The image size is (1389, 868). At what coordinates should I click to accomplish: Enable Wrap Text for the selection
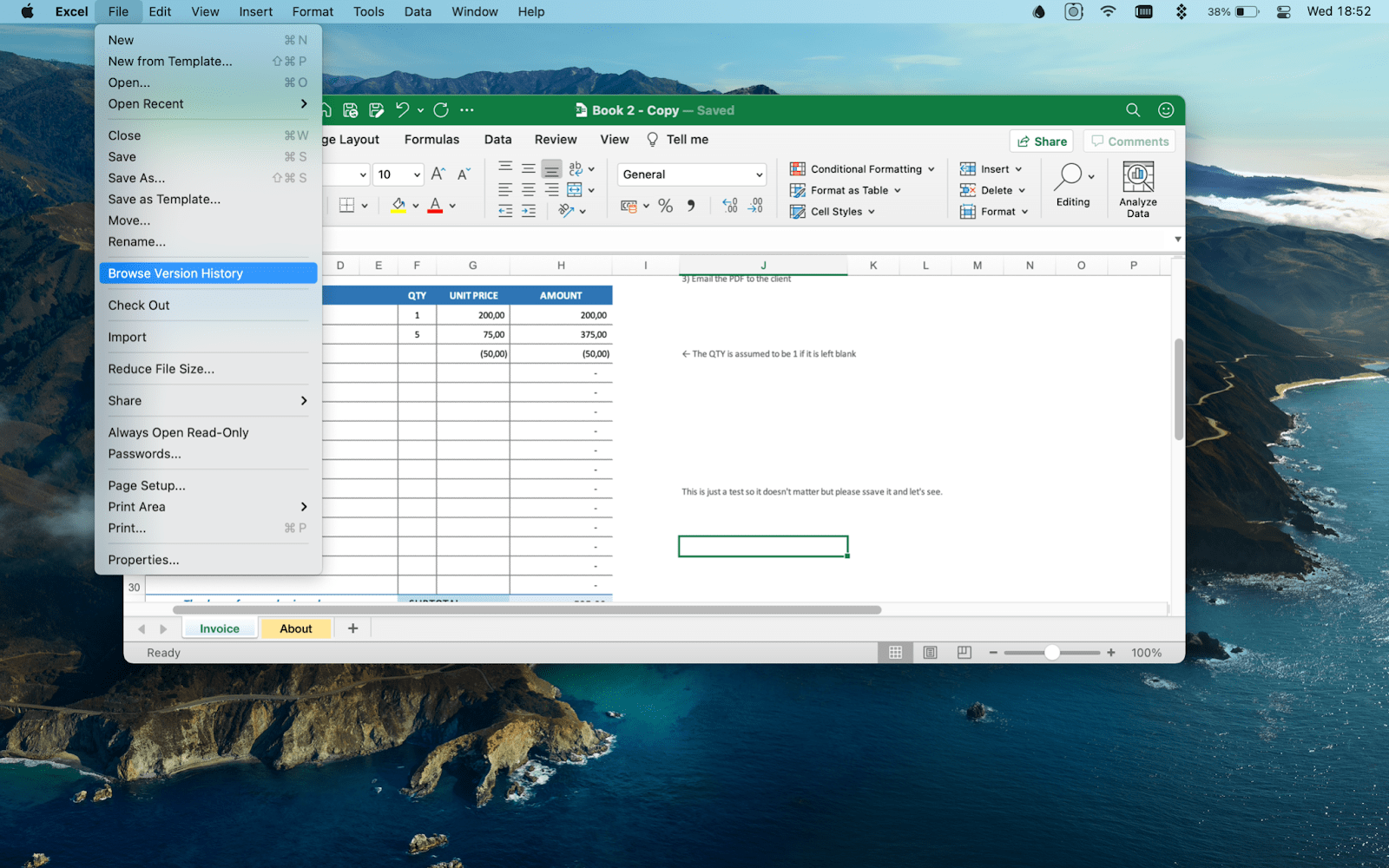(x=574, y=169)
